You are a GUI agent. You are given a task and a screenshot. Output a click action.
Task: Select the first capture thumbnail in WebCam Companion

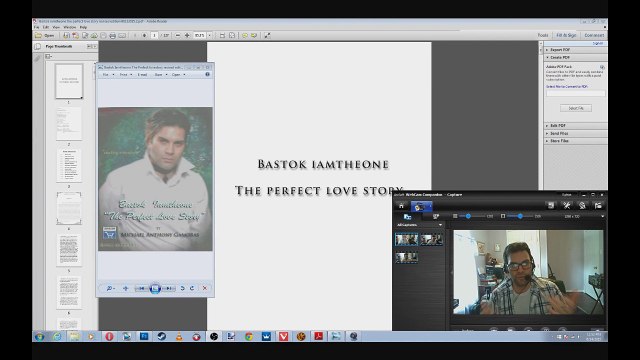(x=406, y=239)
